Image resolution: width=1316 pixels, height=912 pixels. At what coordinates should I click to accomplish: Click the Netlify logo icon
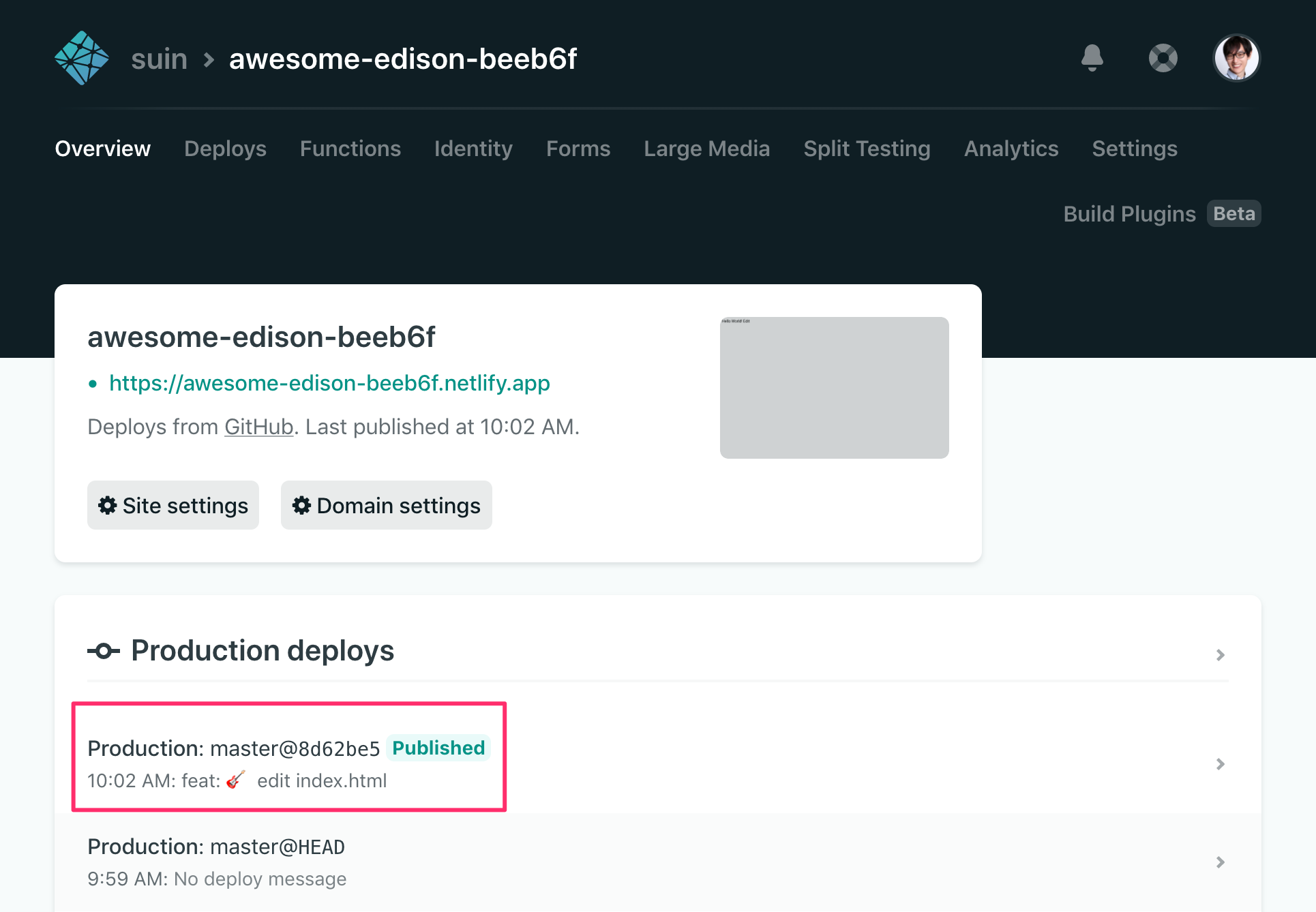coord(82,58)
